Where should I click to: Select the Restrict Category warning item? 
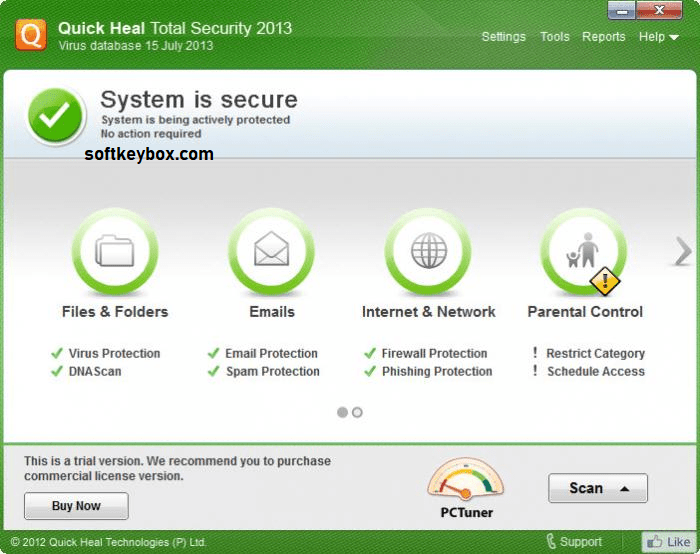[588, 353]
